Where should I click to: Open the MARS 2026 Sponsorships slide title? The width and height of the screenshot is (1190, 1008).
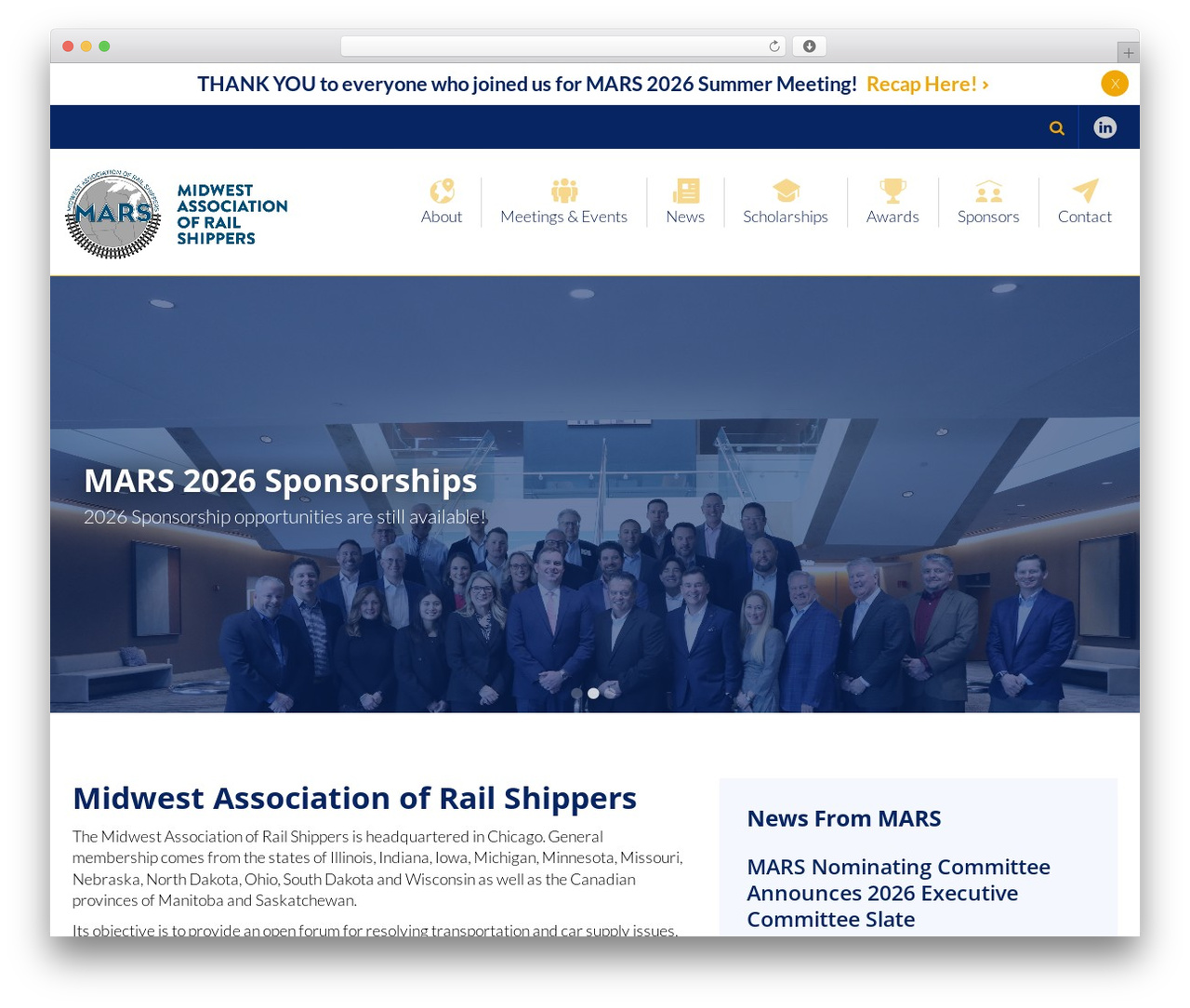pos(280,481)
